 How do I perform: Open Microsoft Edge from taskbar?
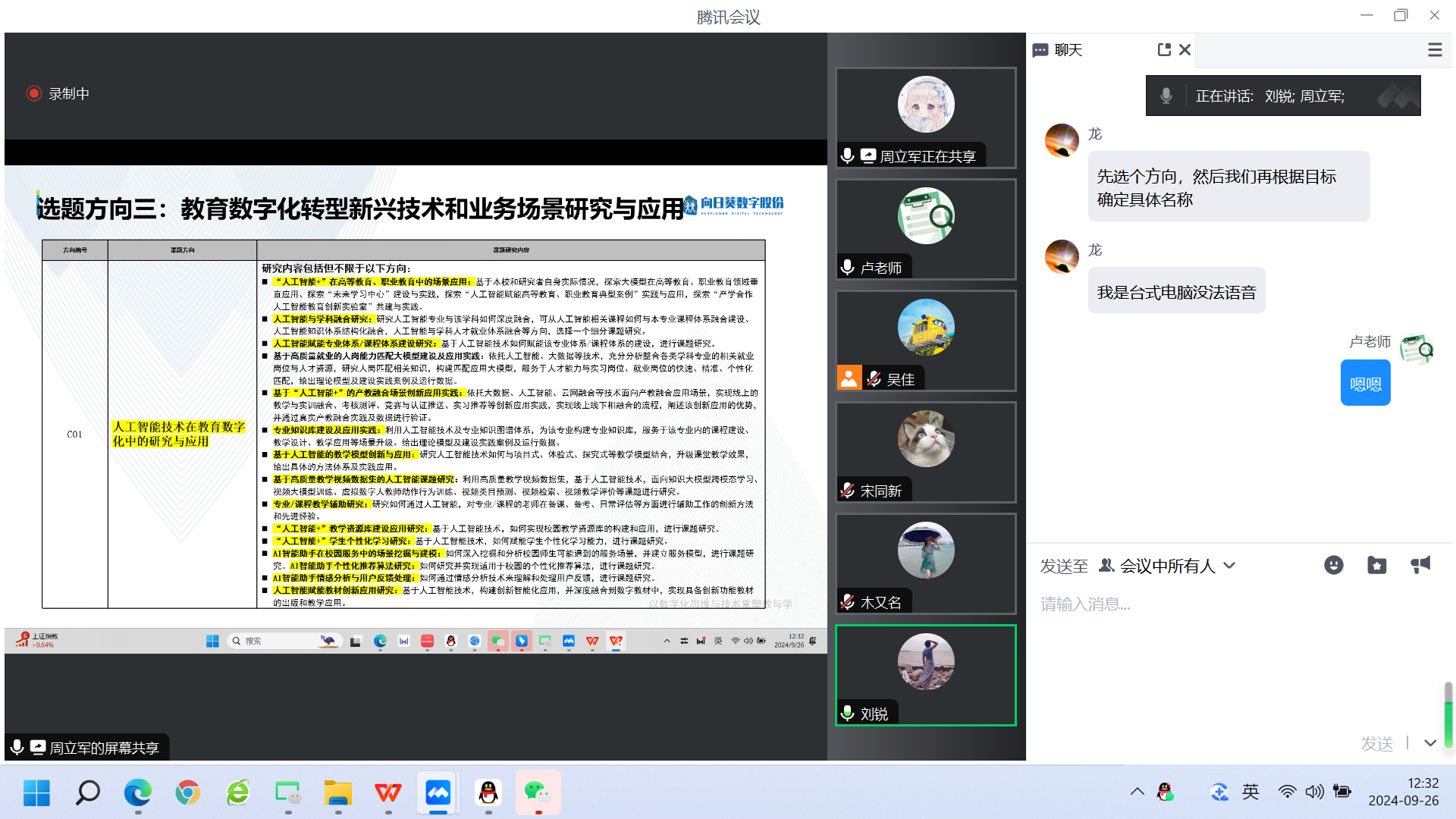click(x=137, y=792)
